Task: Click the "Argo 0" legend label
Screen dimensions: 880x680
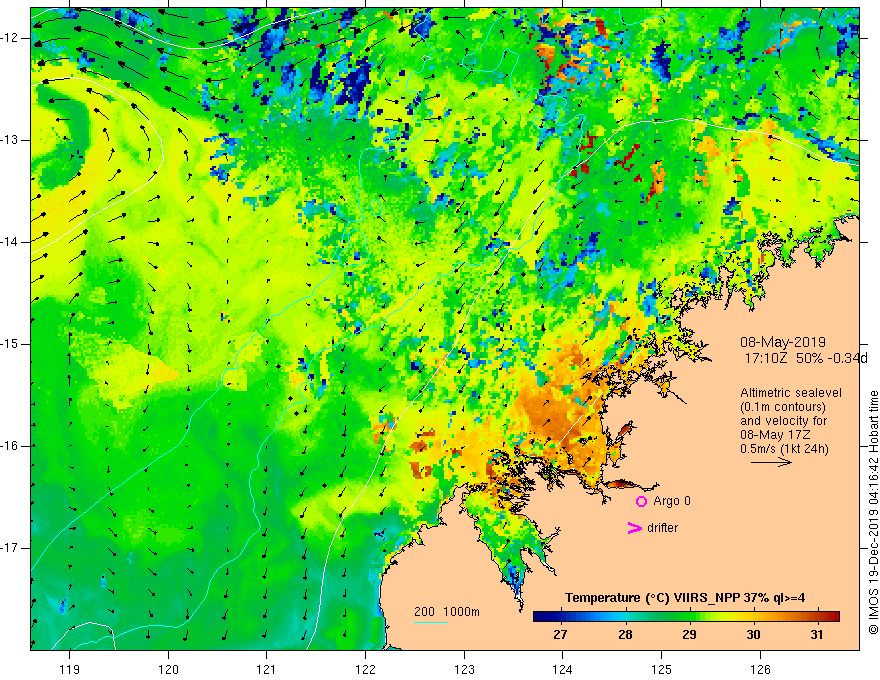Action: point(672,501)
